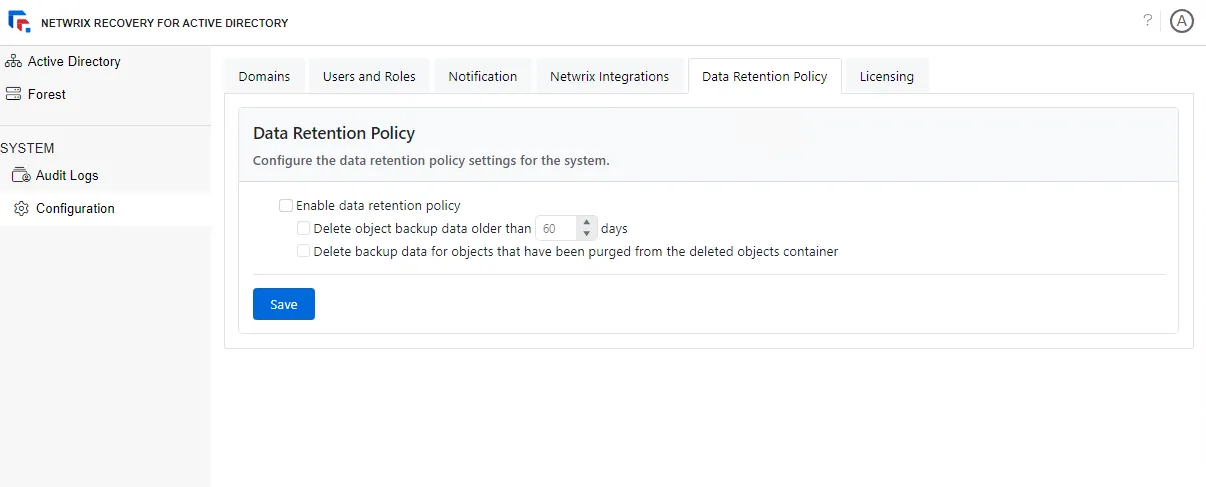The width and height of the screenshot is (1206, 487).
Task: Check Delete object backup data older than
Action: [304, 228]
